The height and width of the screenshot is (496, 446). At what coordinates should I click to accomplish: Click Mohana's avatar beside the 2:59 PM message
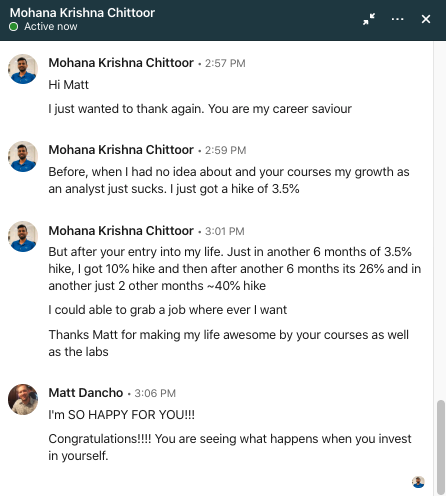(x=23, y=156)
